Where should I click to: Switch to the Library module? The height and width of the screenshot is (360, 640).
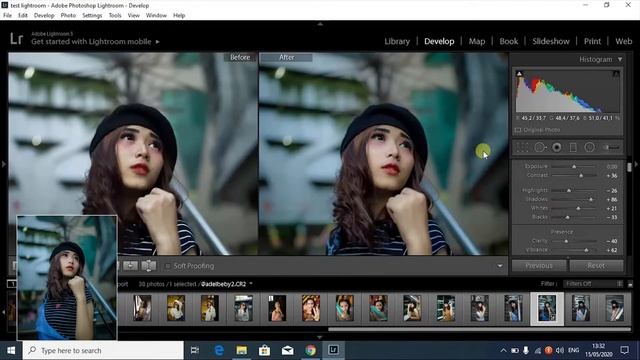(397, 41)
